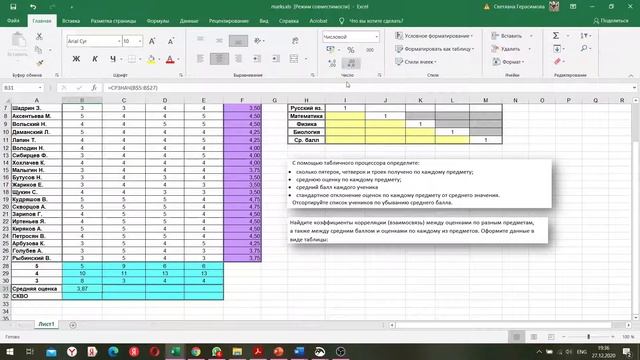Toggle align text left

pyautogui.click(x=200, y=59)
